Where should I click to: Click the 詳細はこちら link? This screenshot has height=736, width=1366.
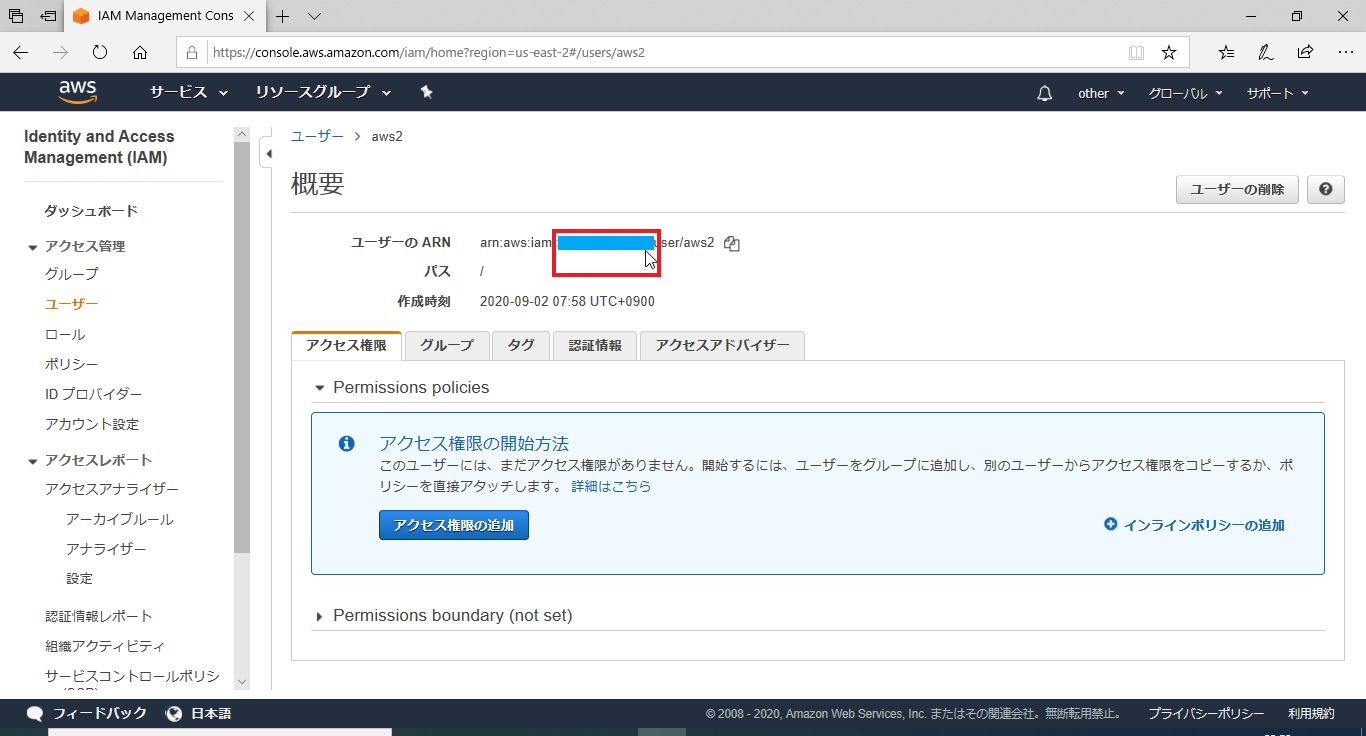[611, 486]
